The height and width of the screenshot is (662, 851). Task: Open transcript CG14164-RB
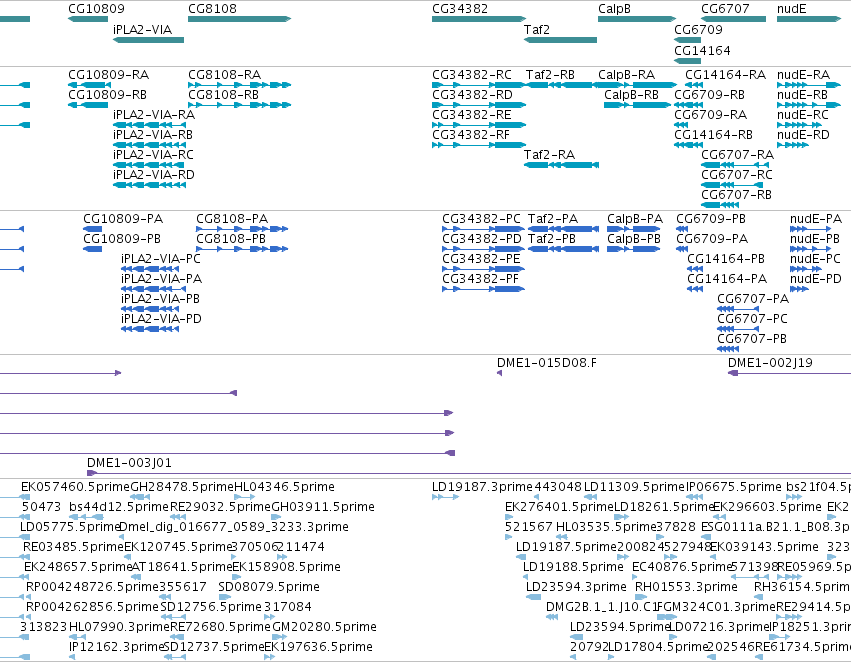pos(688,145)
